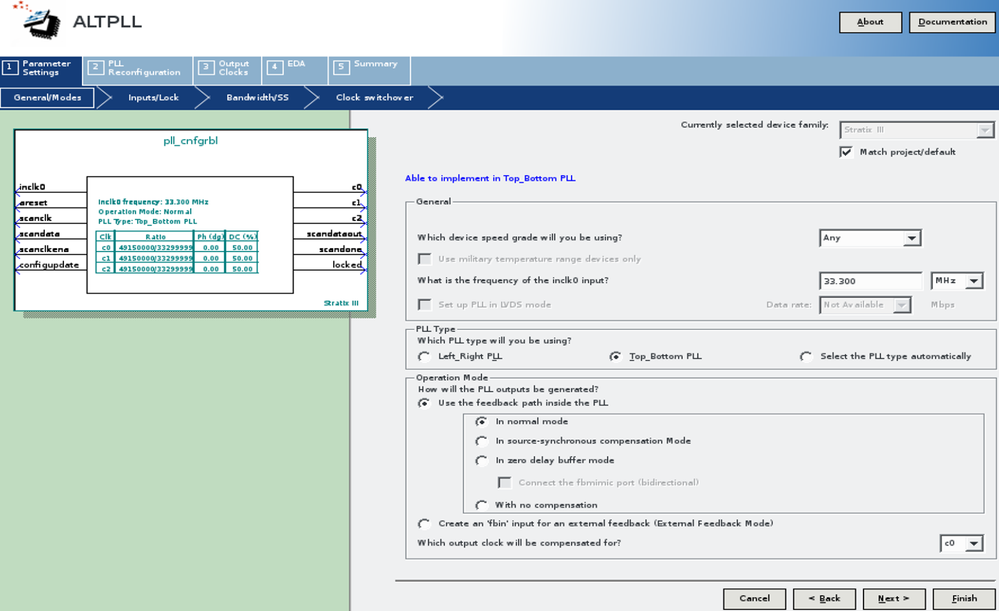
Task: Click 'Able to implement in Top_Bottom PLL' message
Action: pos(490,178)
